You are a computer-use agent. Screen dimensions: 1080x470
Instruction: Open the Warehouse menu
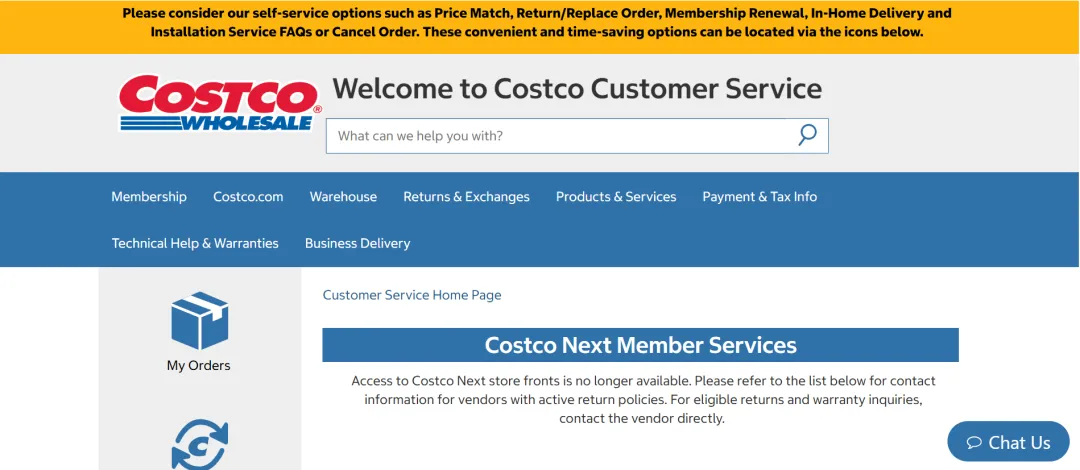pos(343,196)
